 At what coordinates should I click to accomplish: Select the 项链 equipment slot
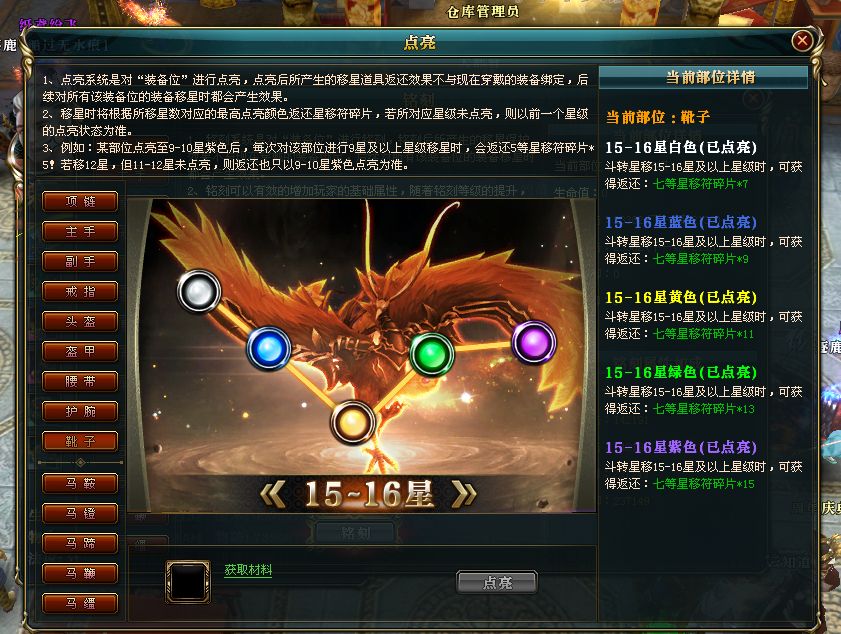80,202
